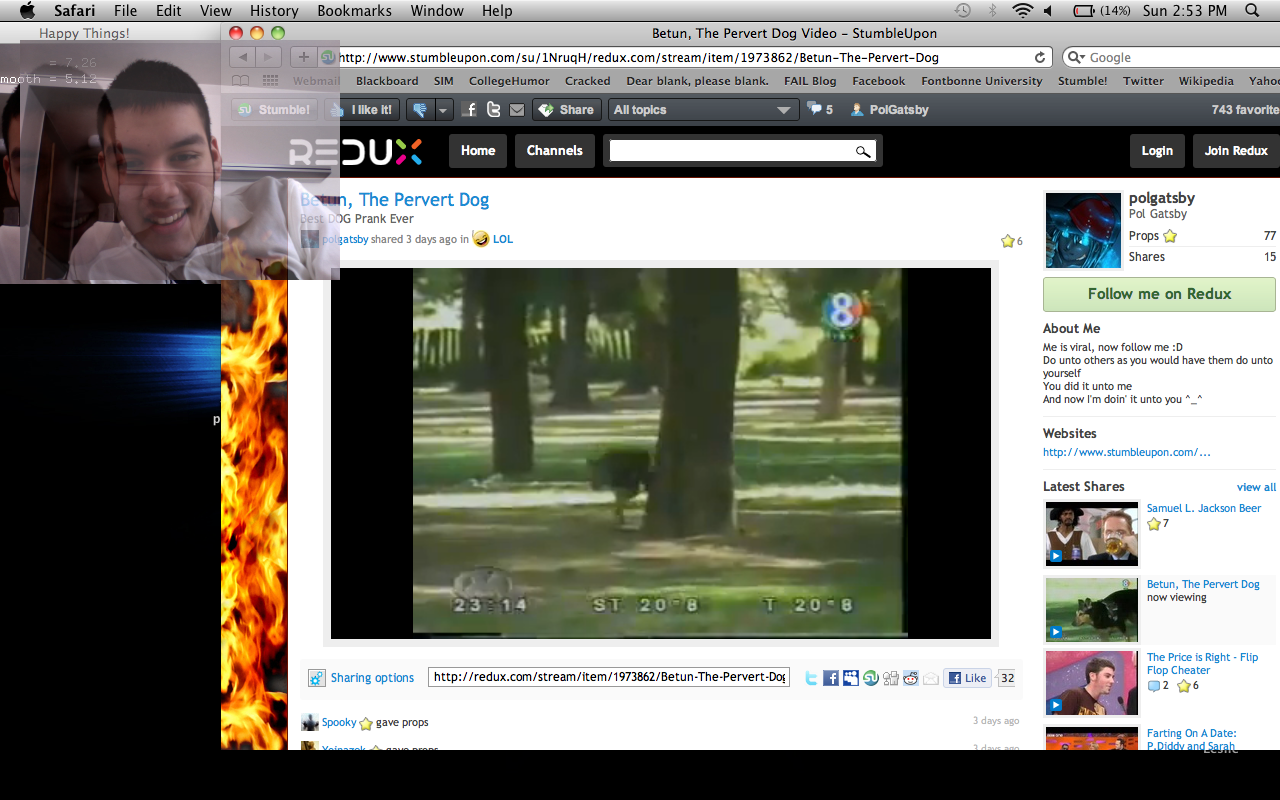Reload the page using the address bar icon

[x=1040, y=58]
